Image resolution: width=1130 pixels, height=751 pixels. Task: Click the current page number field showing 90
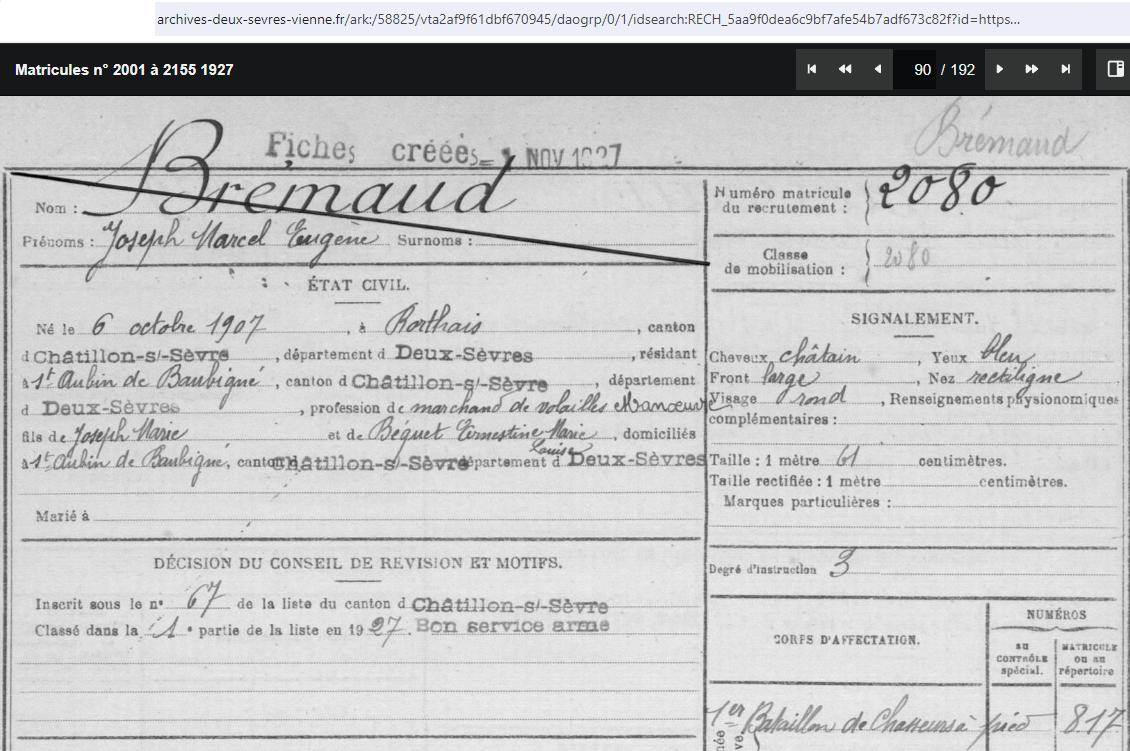pos(915,70)
